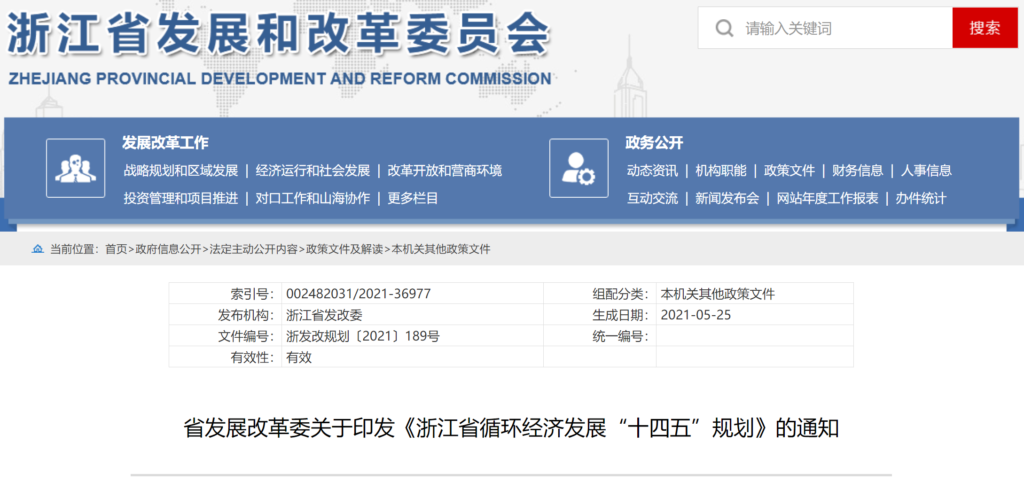This screenshot has height=481, width=1024.
Task: Go to 机构职能 page
Action: tap(721, 171)
